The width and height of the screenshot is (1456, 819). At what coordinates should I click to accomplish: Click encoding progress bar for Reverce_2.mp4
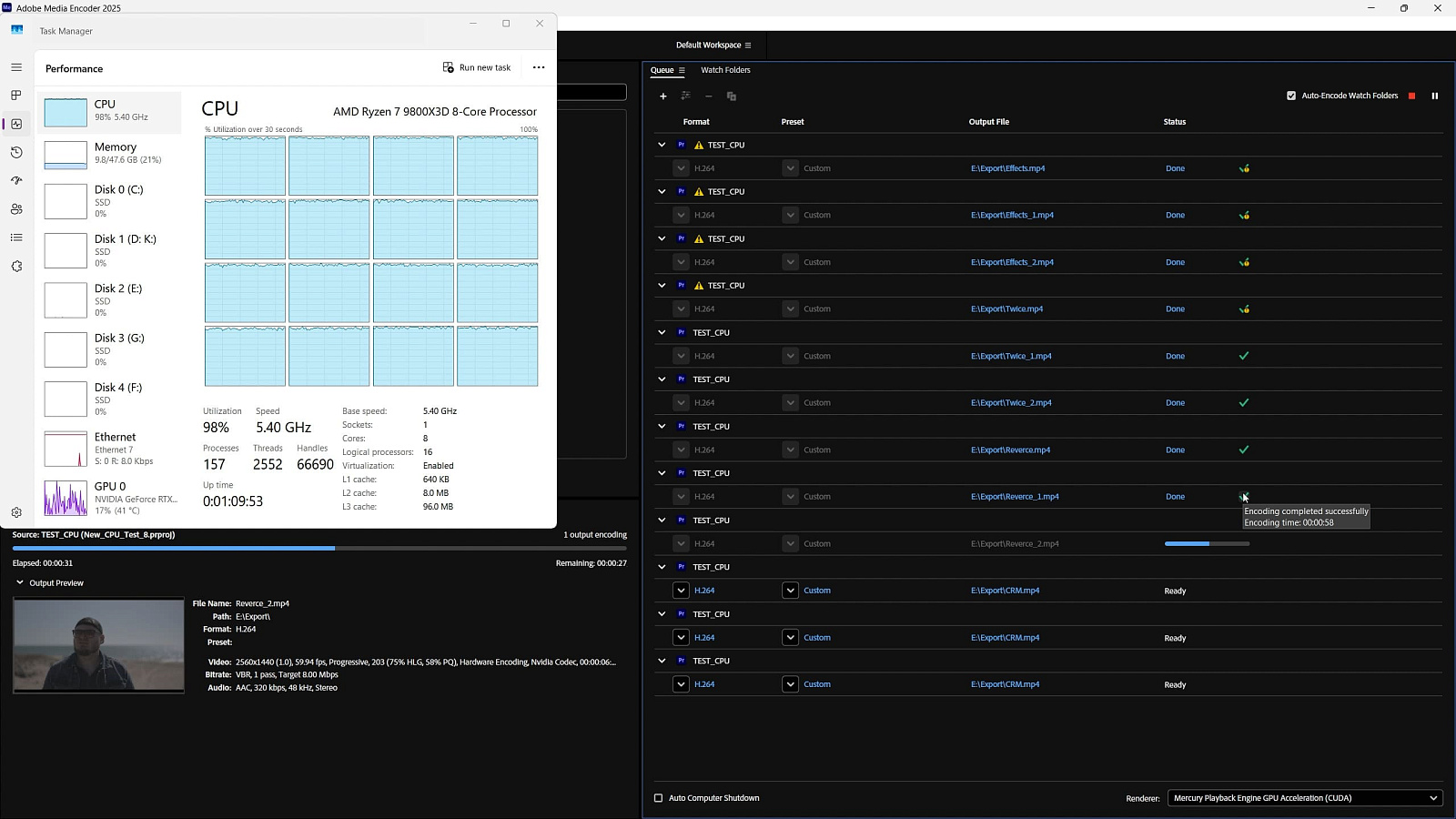click(1207, 543)
